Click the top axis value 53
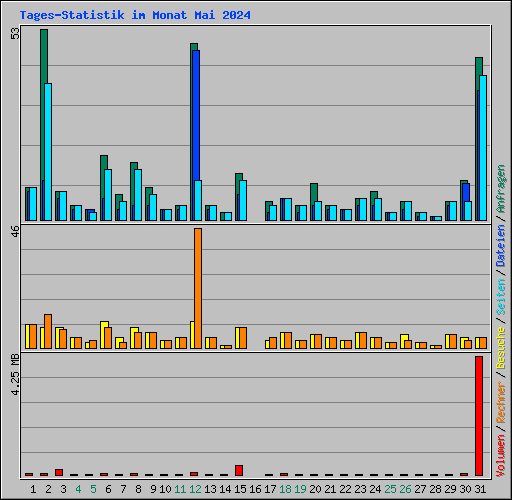512x500 pixels. click(15, 33)
